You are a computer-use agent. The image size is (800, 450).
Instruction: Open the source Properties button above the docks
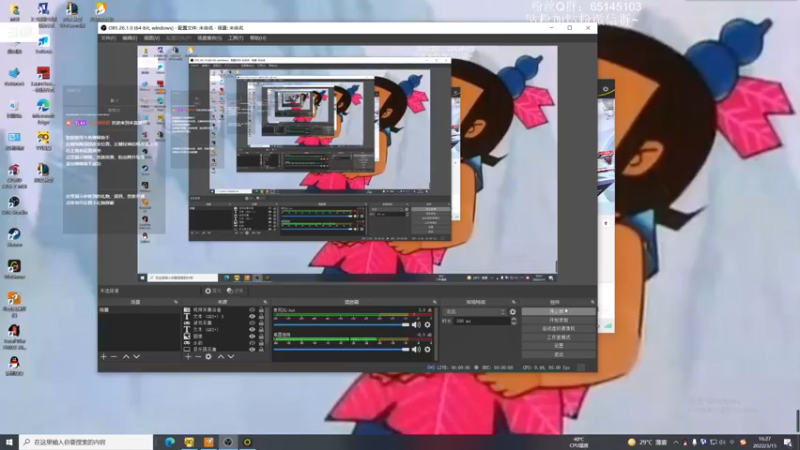coord(213,291)
